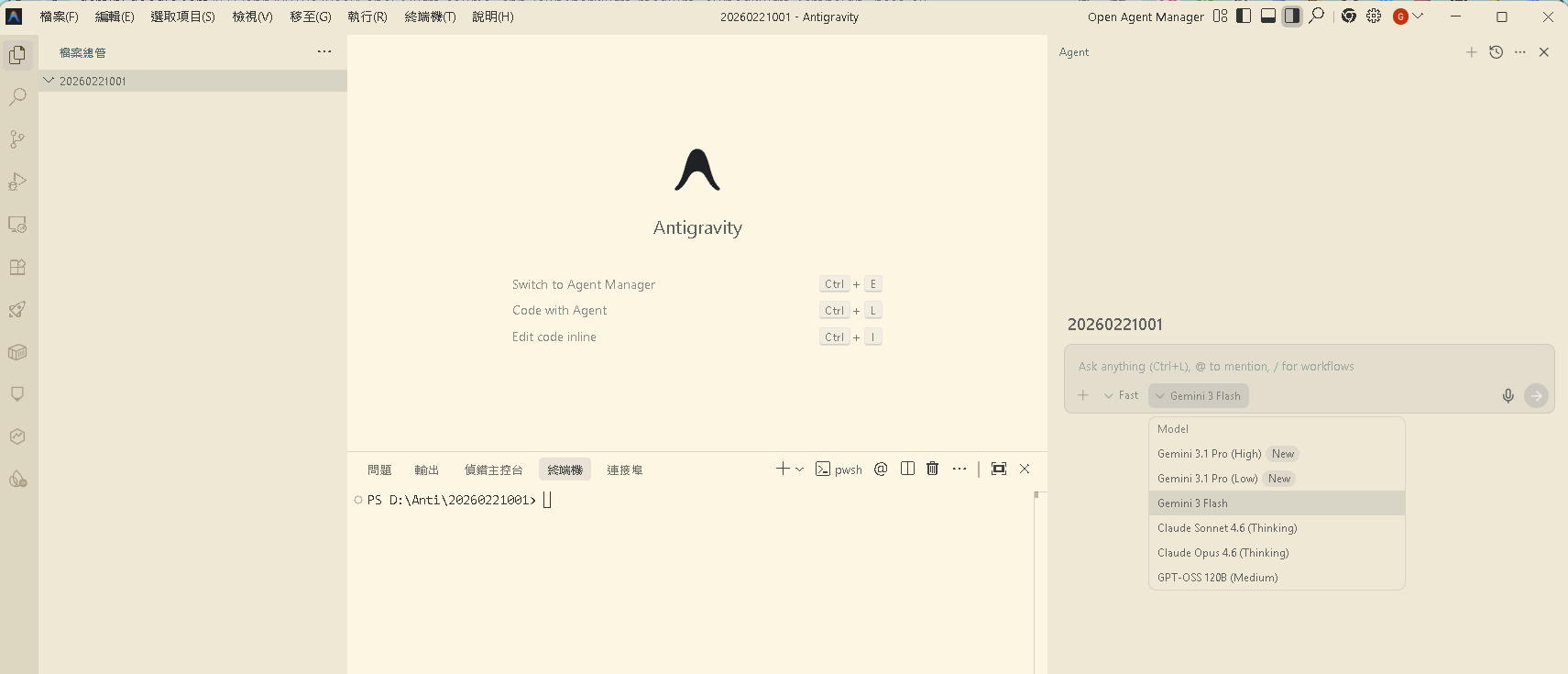The height and width of the screenshot is (674, 1568).
Task: Open the 終端機(T) menu
Action: pos(430,17)
